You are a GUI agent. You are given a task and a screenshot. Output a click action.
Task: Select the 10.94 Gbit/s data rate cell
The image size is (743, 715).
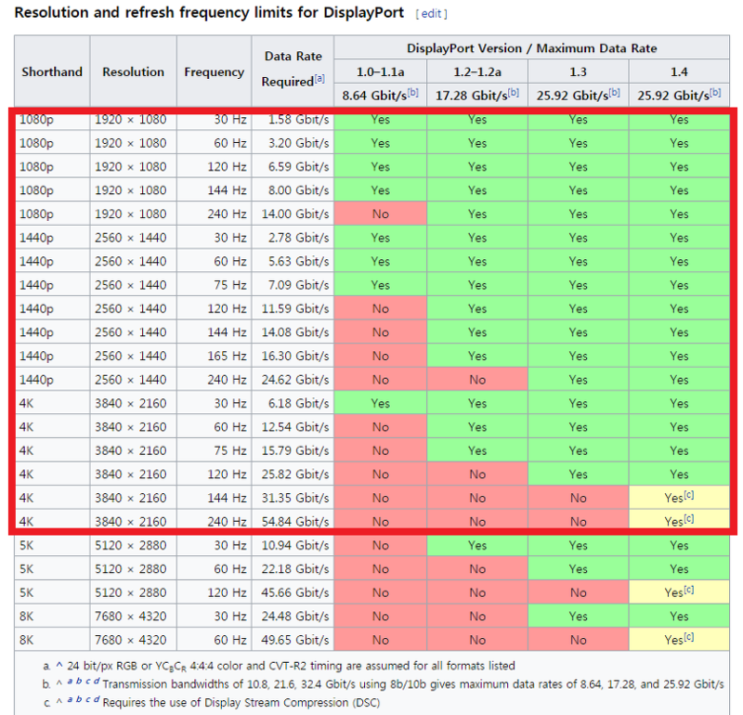pyautogui.click(x=293, y=545)
